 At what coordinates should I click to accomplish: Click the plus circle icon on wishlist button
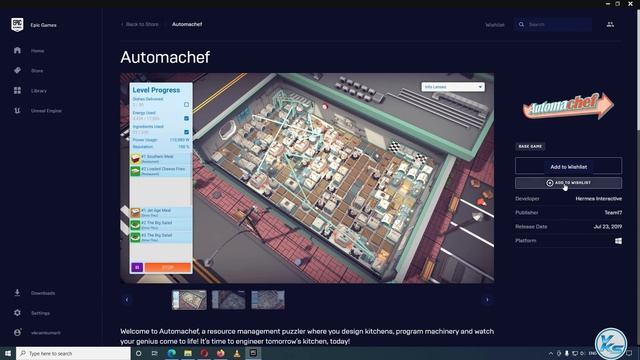tap(550, 183)
